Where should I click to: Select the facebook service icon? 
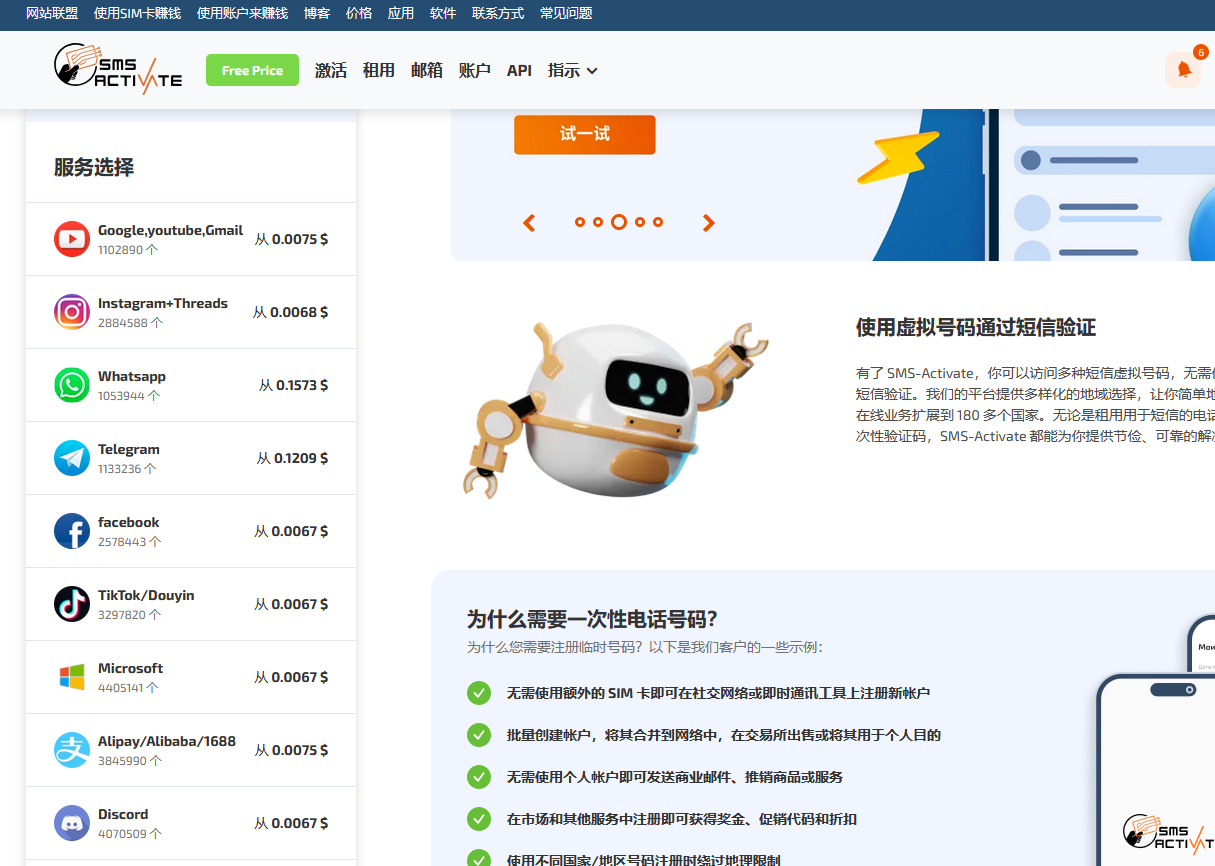pyautogui.click(x=72, y=531)
